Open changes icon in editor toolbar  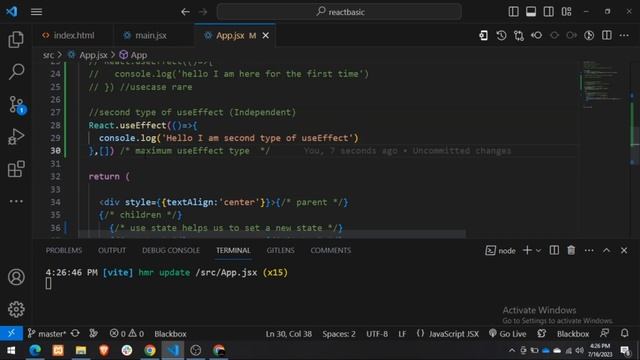click(484, 36)
